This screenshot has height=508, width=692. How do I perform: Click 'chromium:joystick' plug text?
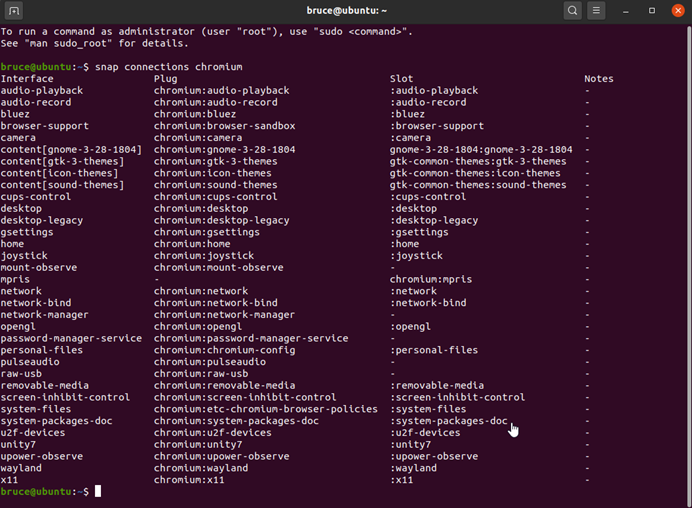(204, 256)
